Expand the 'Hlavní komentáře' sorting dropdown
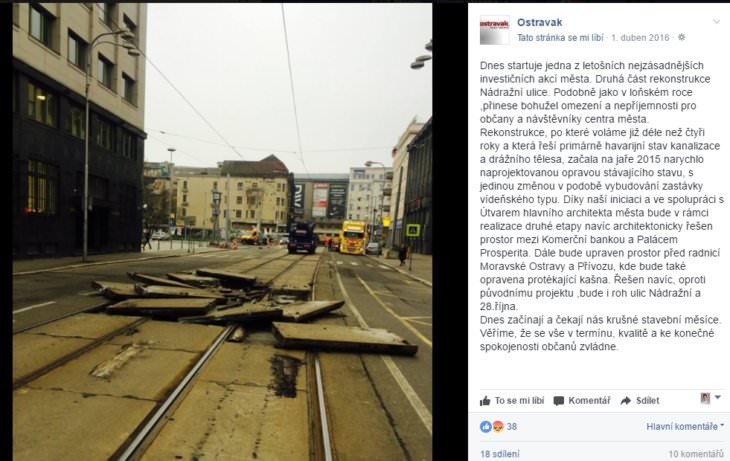Screen dimensions: 730x461 685,427
